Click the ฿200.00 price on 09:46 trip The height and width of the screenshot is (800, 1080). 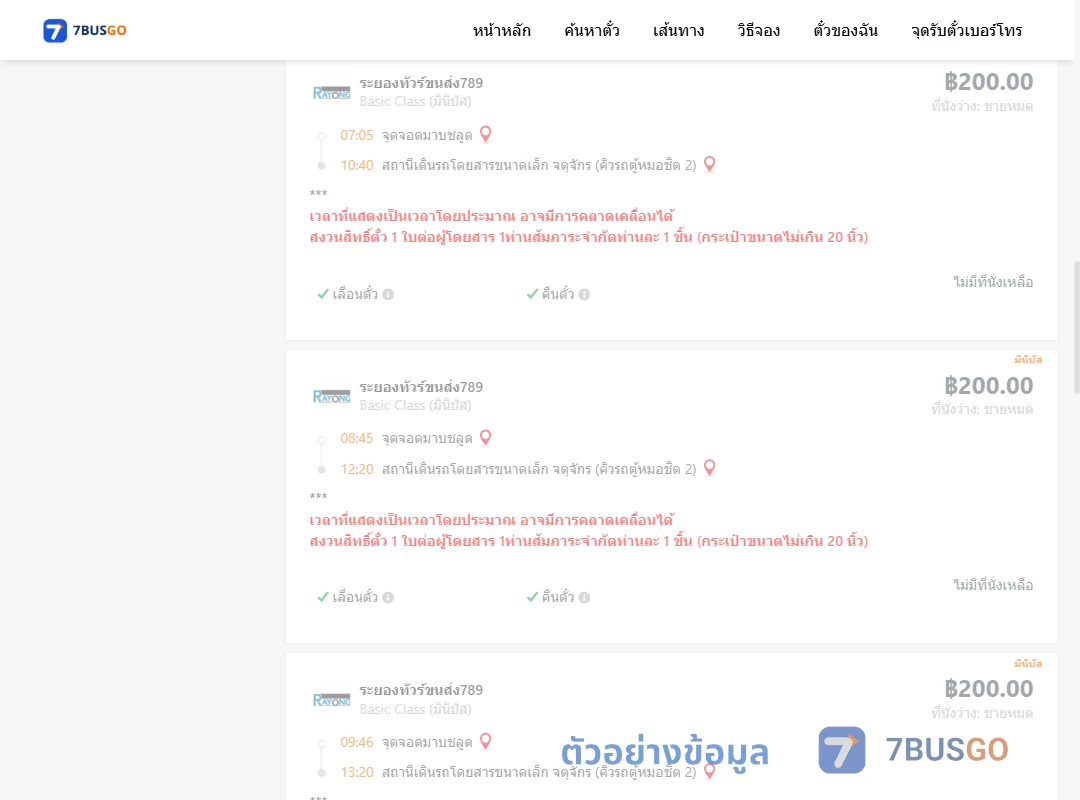(x=988, y=689)
